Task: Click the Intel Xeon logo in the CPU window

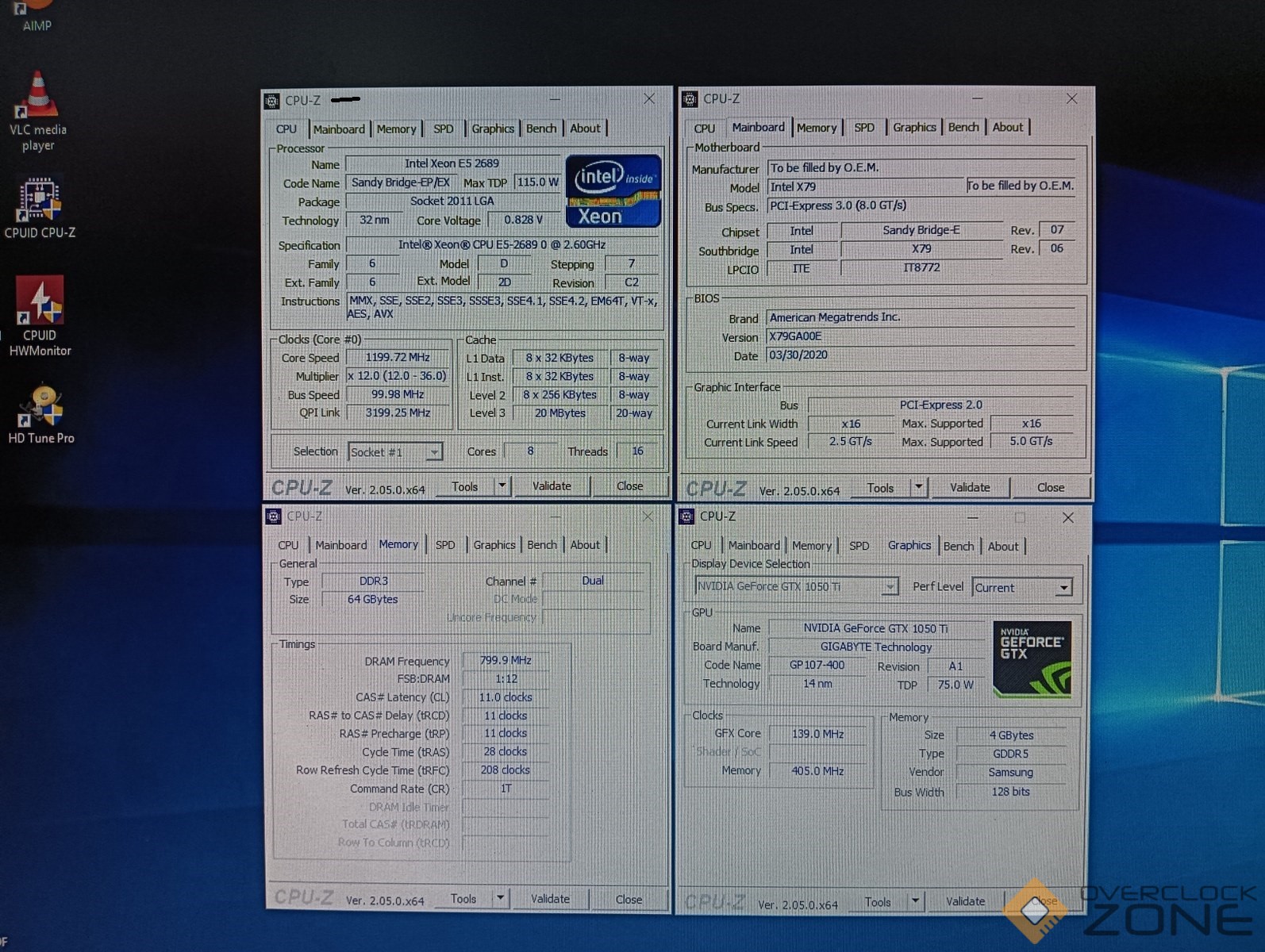Action: (x=613, y=191)
